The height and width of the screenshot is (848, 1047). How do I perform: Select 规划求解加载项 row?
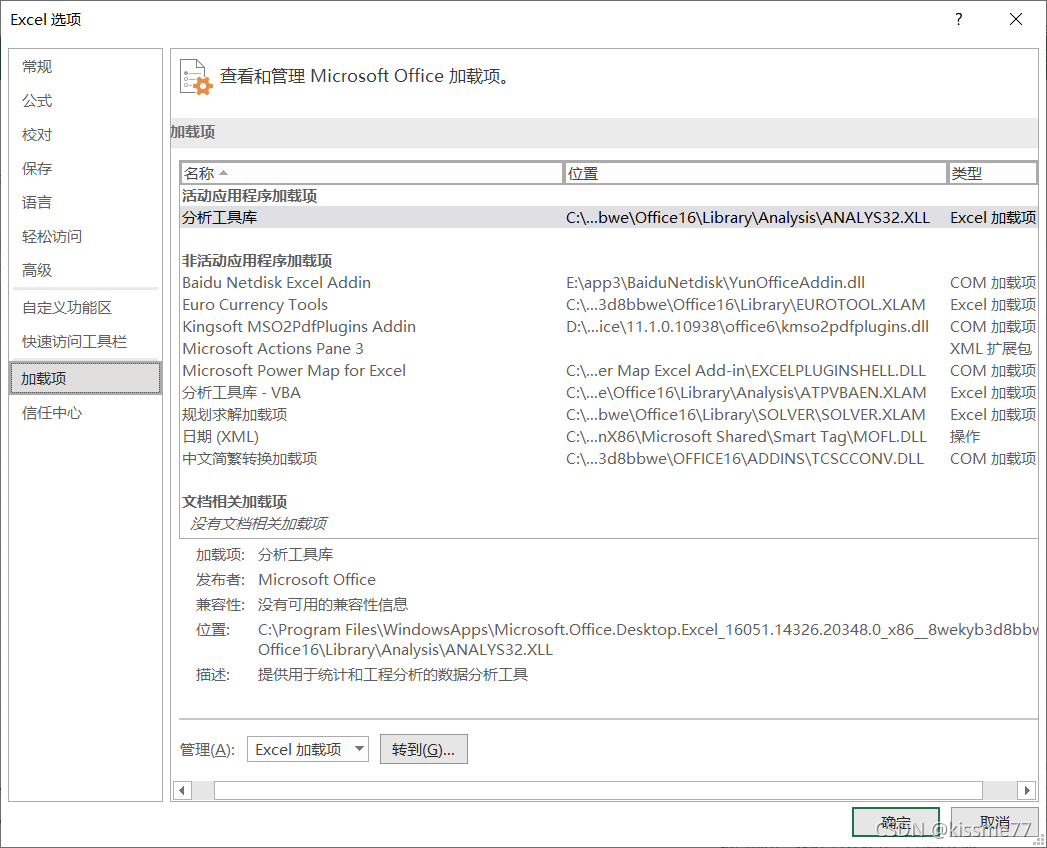[608, 415]
